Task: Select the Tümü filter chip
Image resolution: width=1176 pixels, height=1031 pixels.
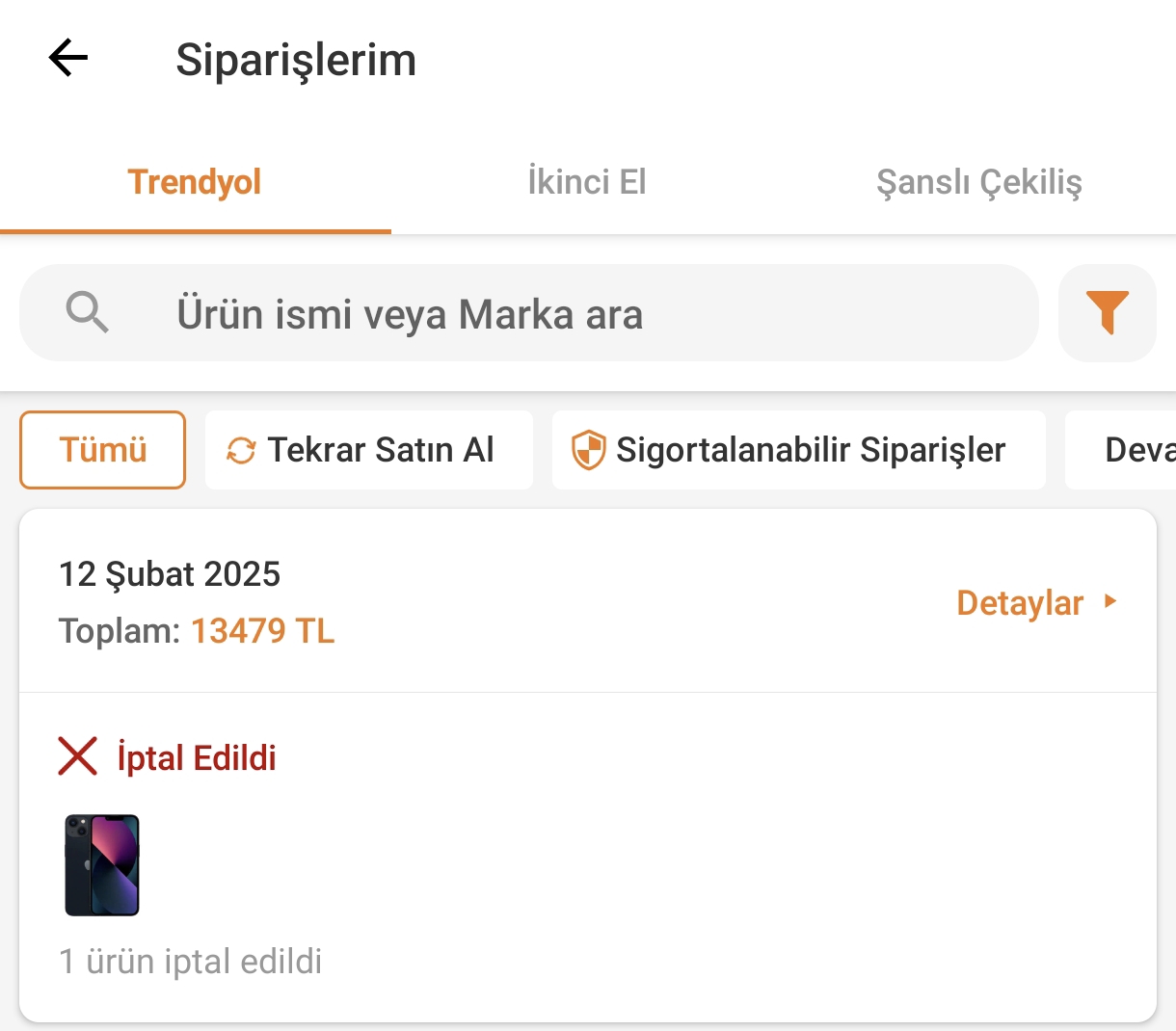Action: (x=103, y=450)
